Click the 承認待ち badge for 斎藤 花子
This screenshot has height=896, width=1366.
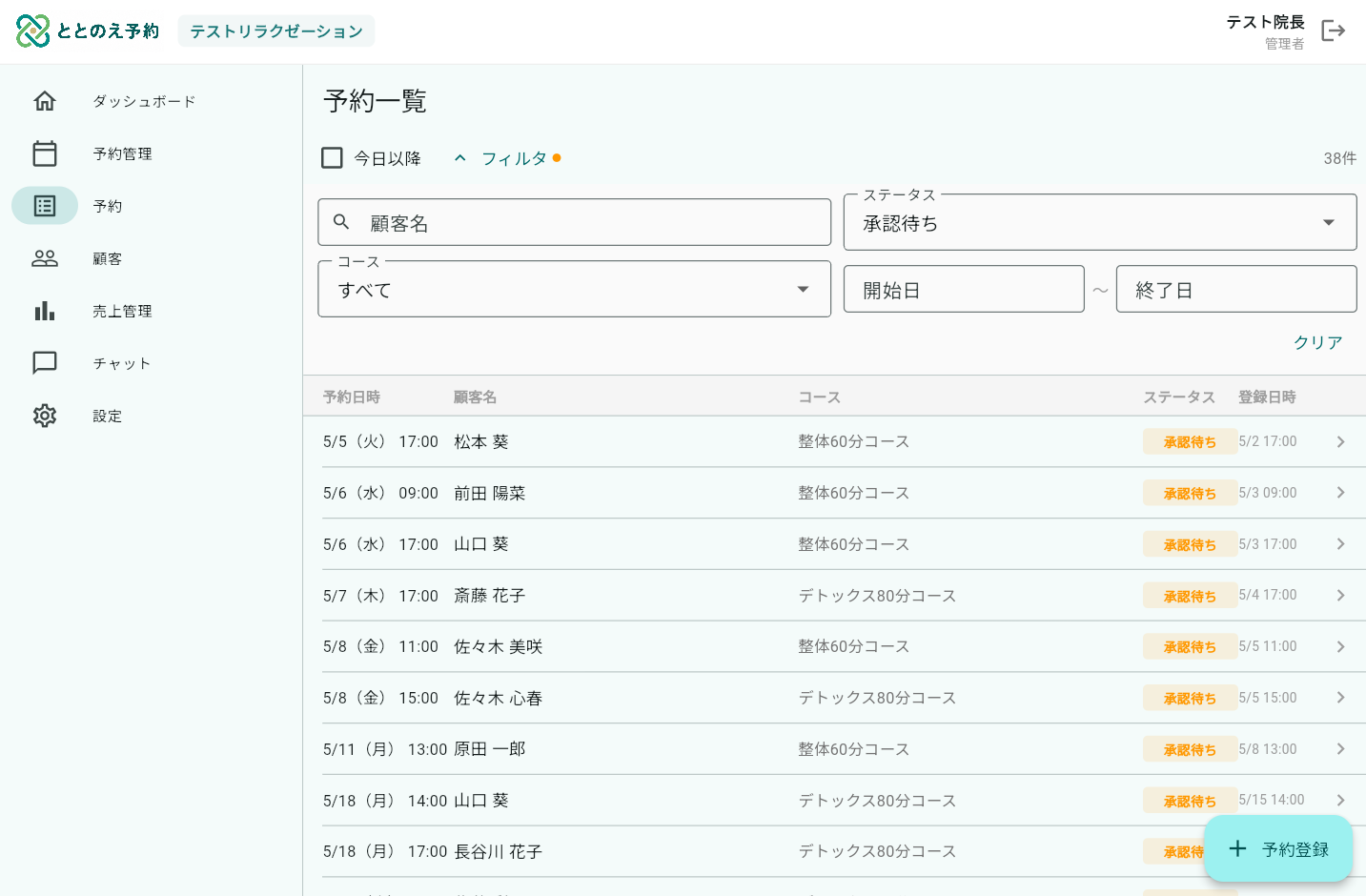pyautogui.click(x=1190, y=596)
